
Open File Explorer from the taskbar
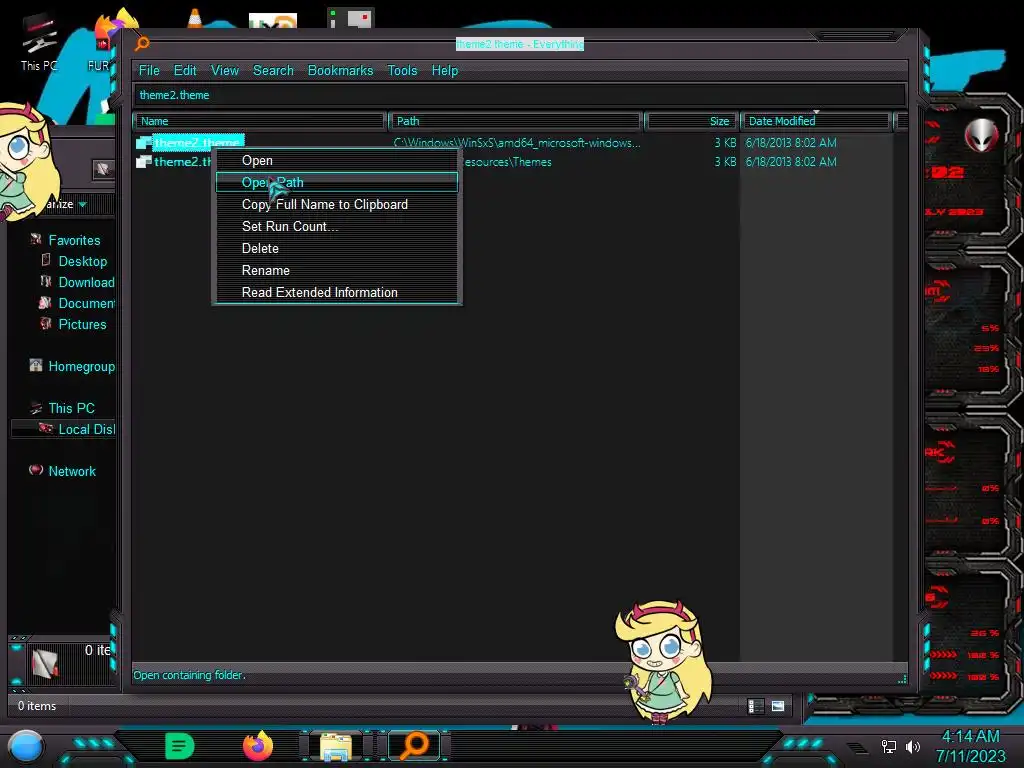pyautogui.click(x=336, y=746)
